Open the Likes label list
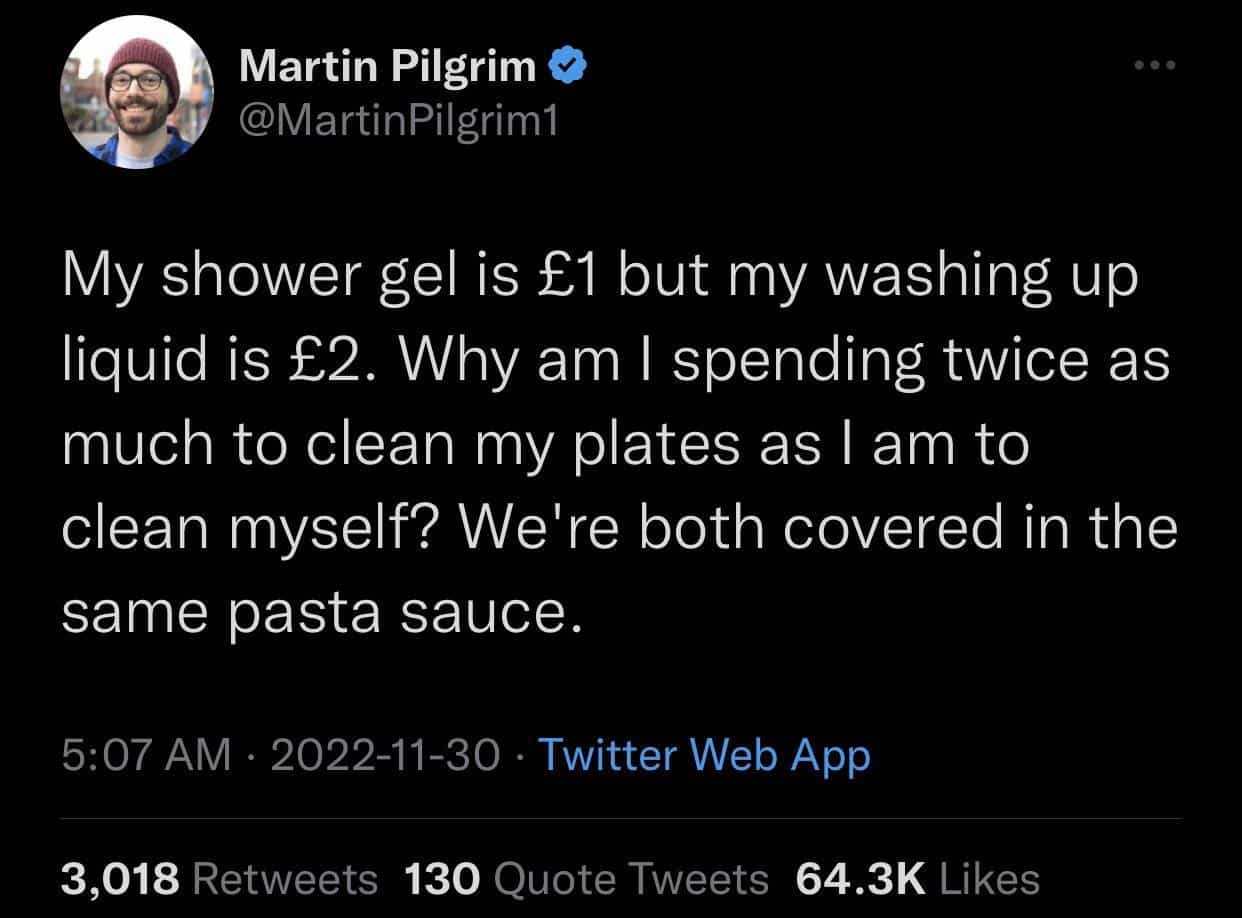Image resolution: width=1242 pixels, height=918 pixels. click(x=991, y=879)
